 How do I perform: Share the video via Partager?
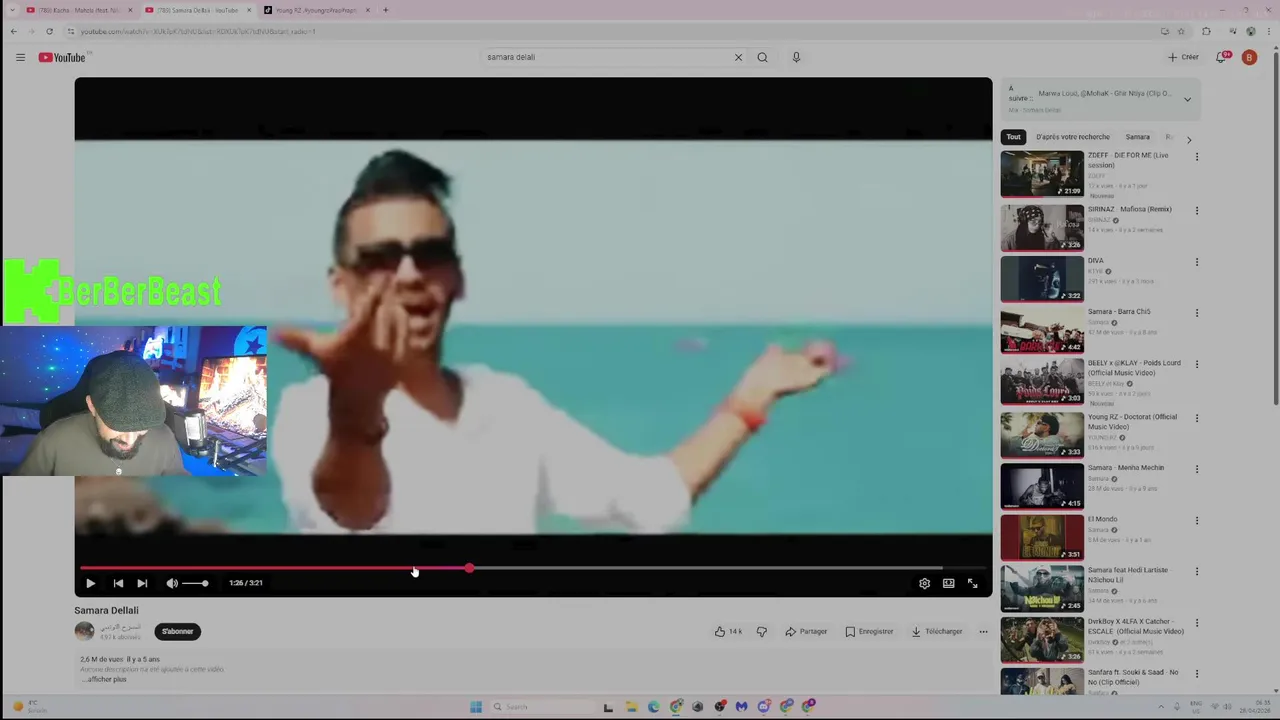[806, 631]
